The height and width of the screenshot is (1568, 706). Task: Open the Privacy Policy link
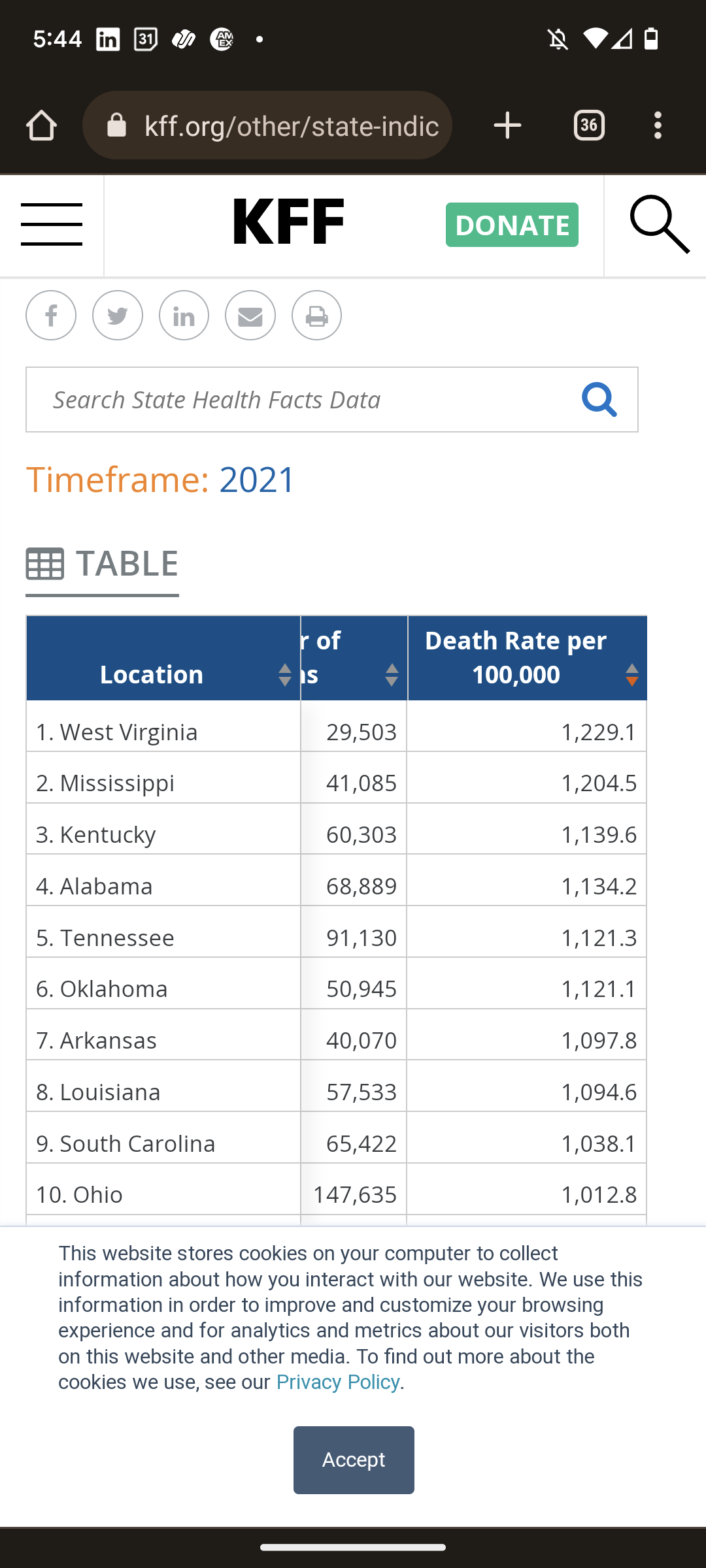[x=337, y=1382]
